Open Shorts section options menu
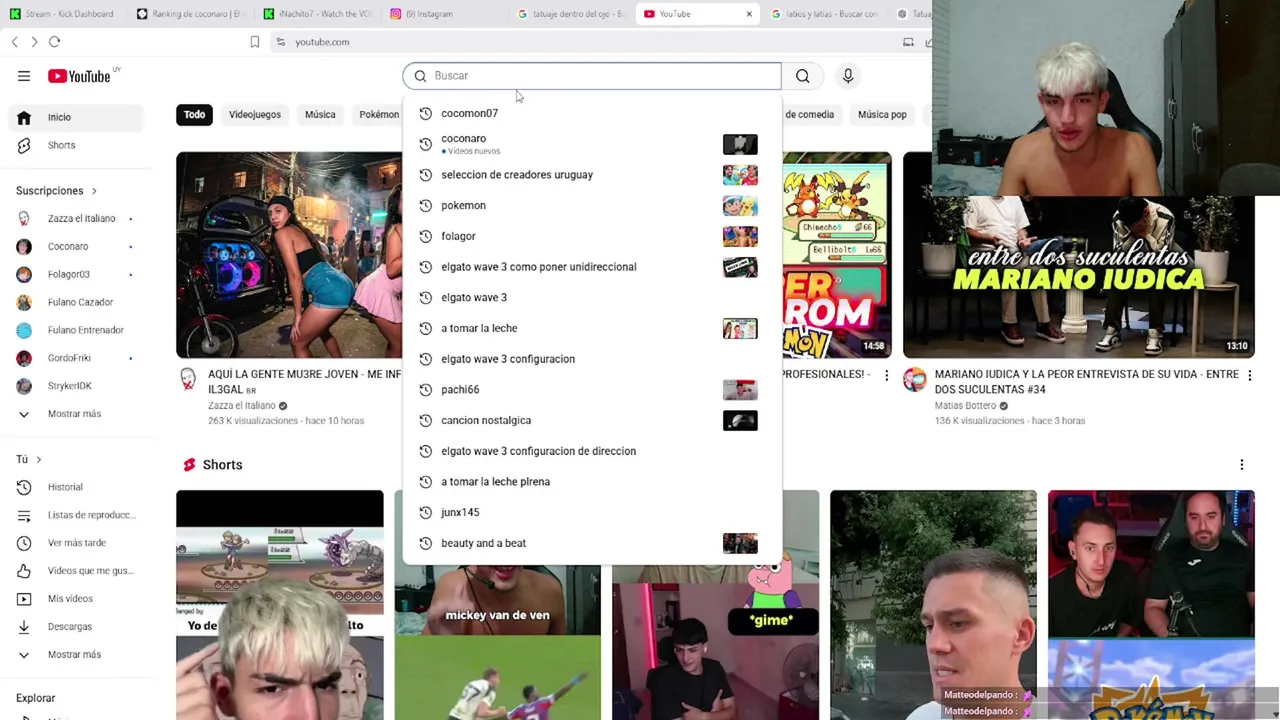Screen dimensions: 1280x720 tap(1242, 465)
